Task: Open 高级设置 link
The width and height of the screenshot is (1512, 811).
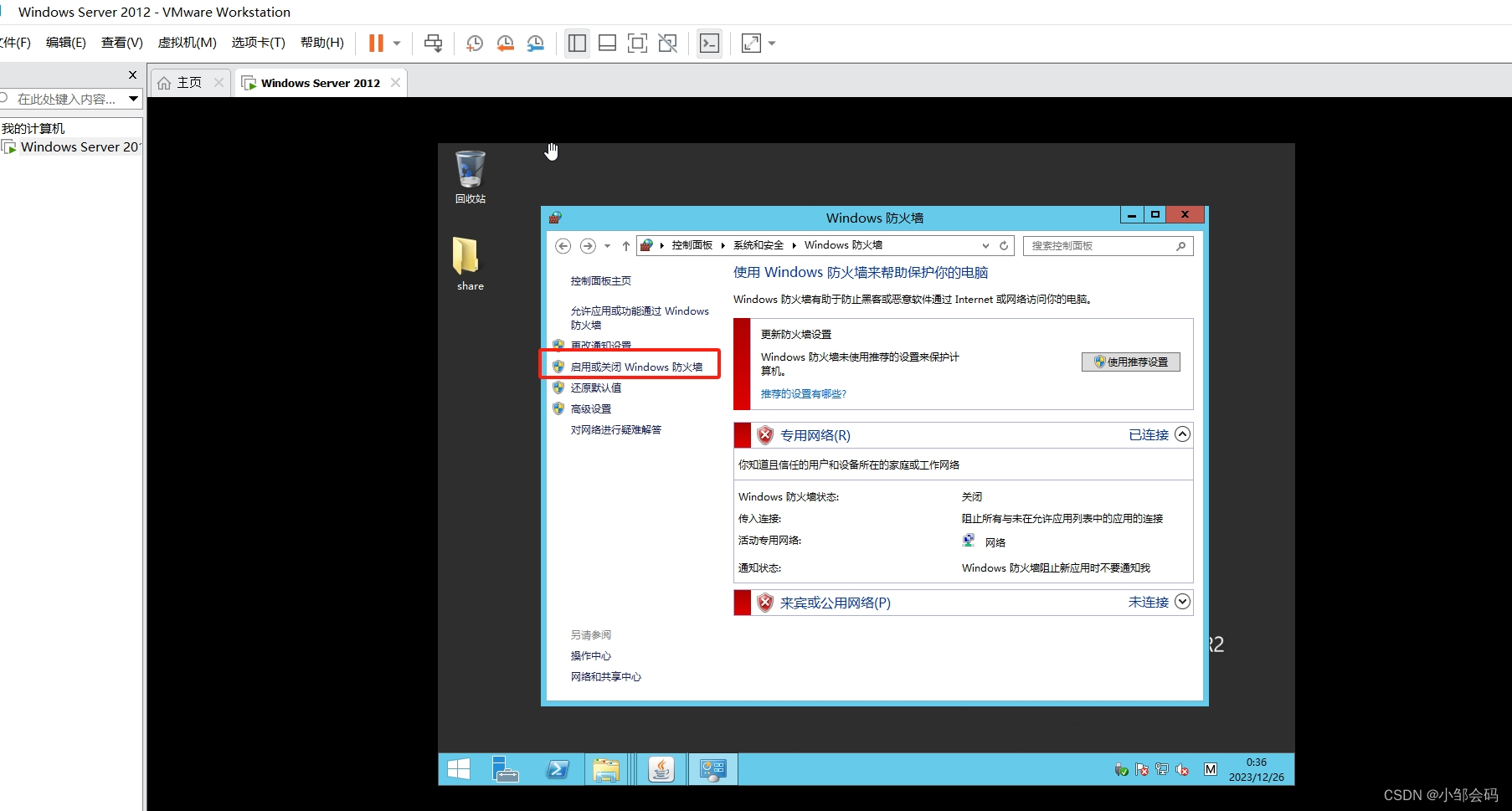Action: [591, 408]
